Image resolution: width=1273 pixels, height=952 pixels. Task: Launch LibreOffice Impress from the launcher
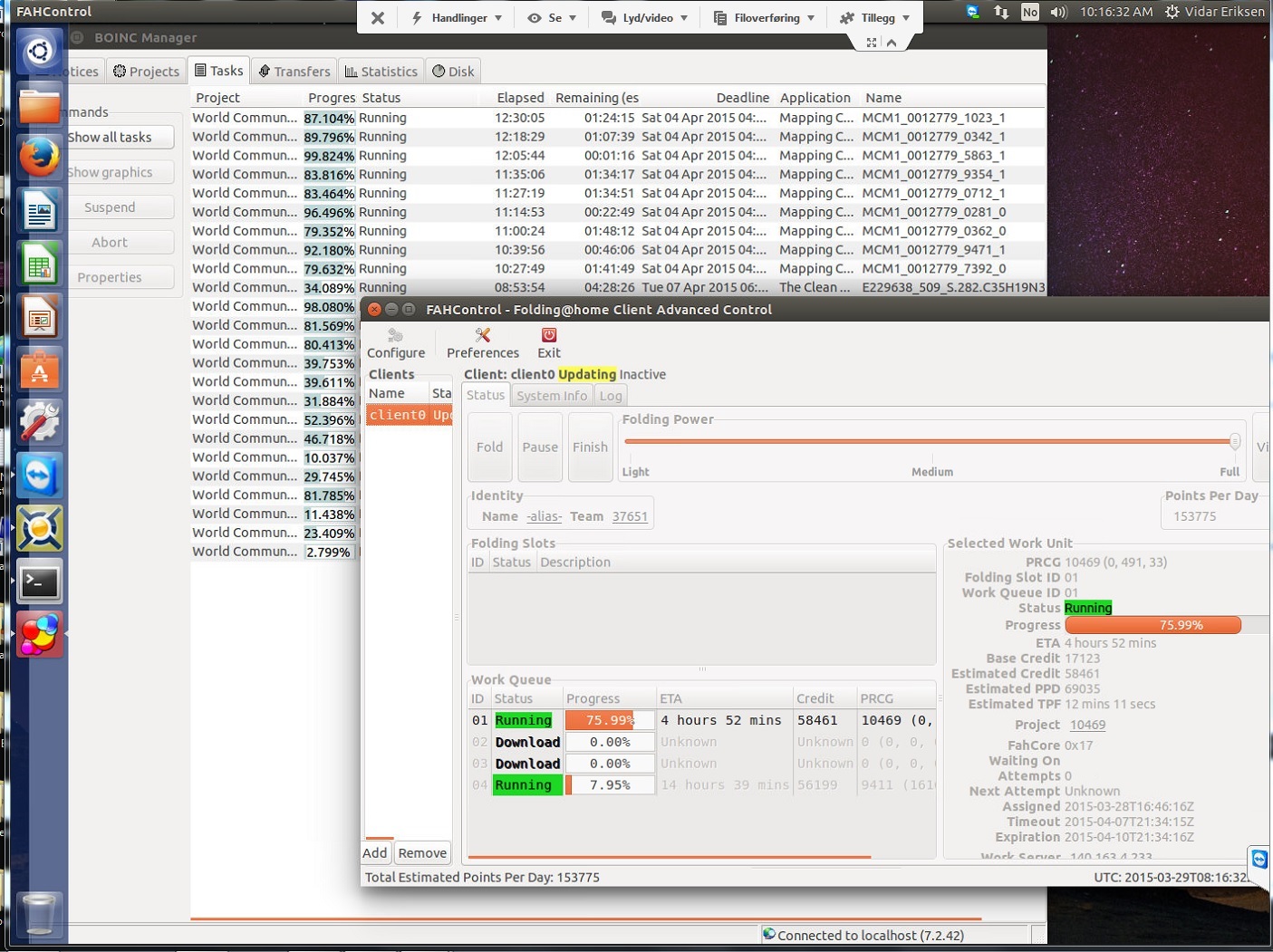39,318
